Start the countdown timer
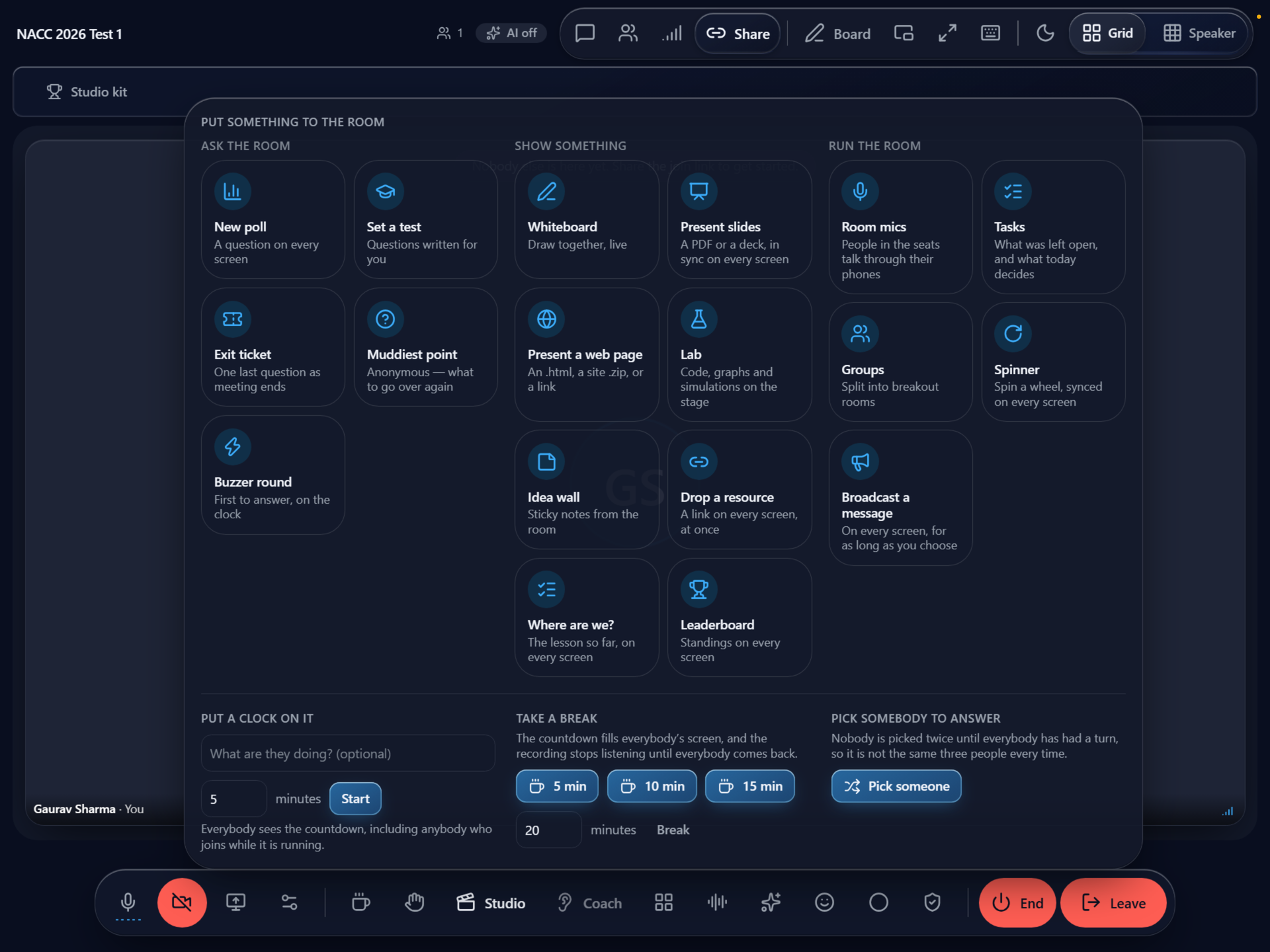This screenshot has height=952, width=1270. click(x=355, y=799)
